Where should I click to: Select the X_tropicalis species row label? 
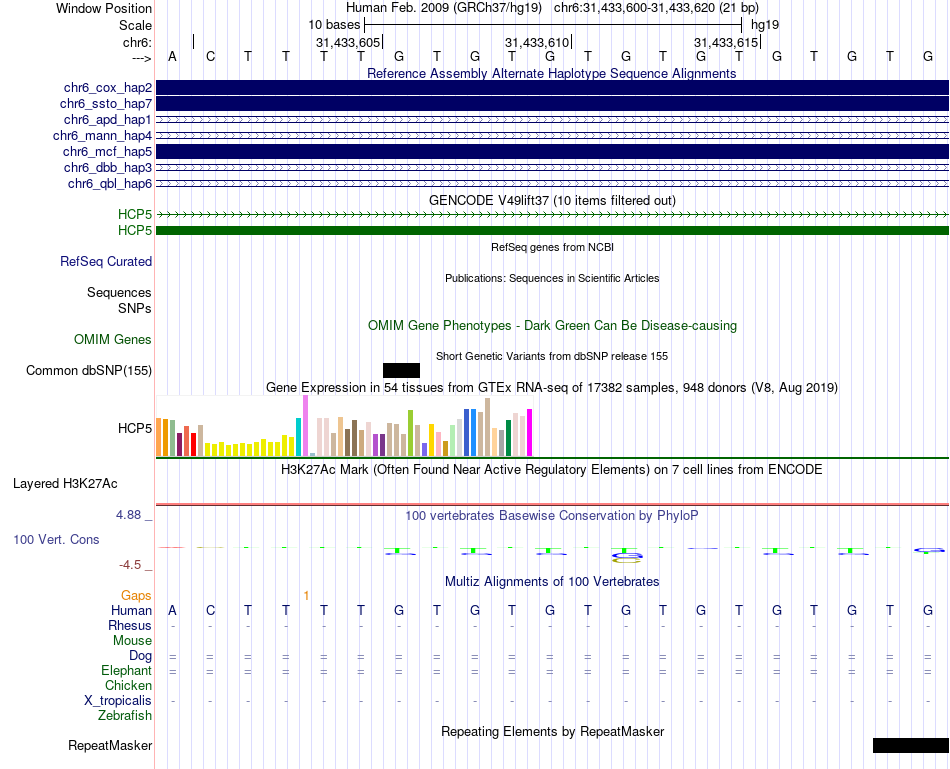point(118,701)
